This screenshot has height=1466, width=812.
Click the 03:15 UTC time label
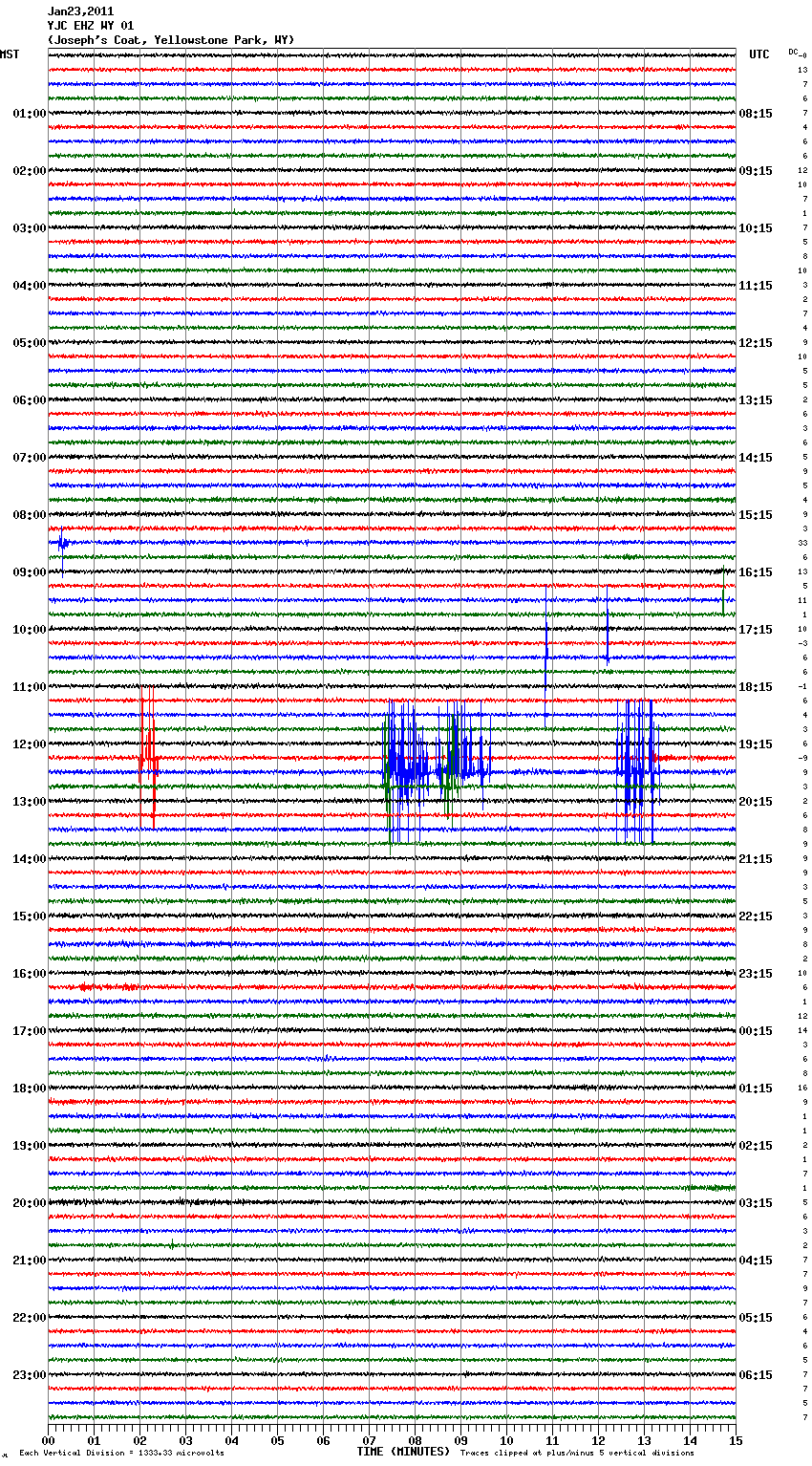(756, 1203)
